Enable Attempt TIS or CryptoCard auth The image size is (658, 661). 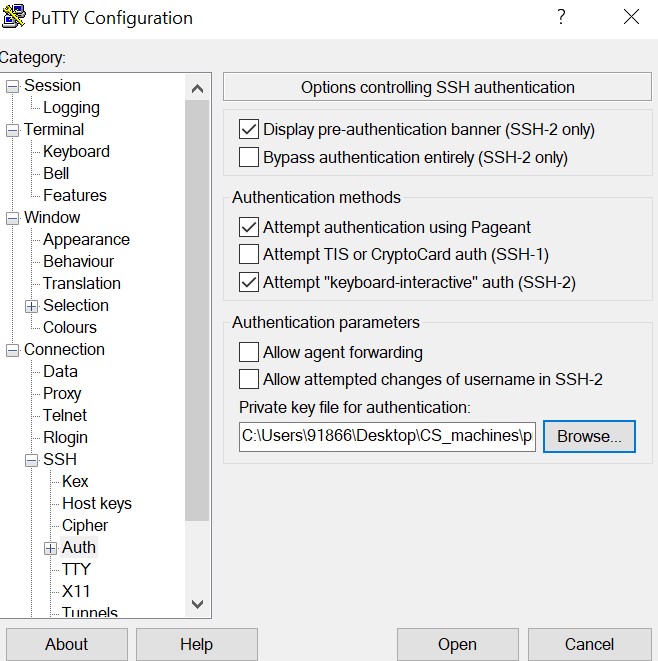pyautogui.click(x=249, y=254)
